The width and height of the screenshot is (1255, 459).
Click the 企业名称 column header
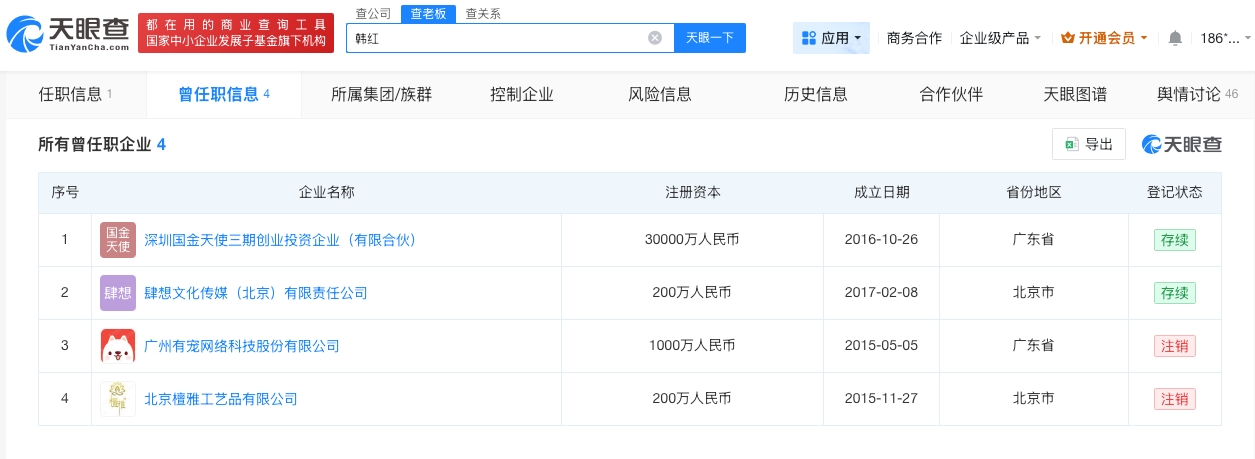coord(326,192)
